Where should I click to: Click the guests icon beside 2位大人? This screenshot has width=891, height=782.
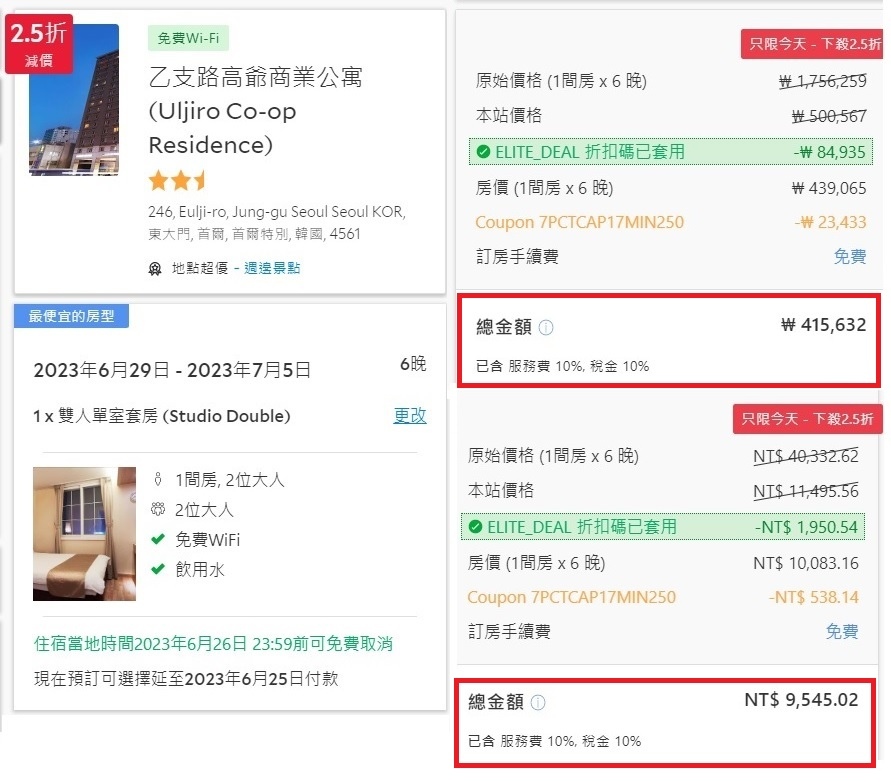tap(157, 510)
